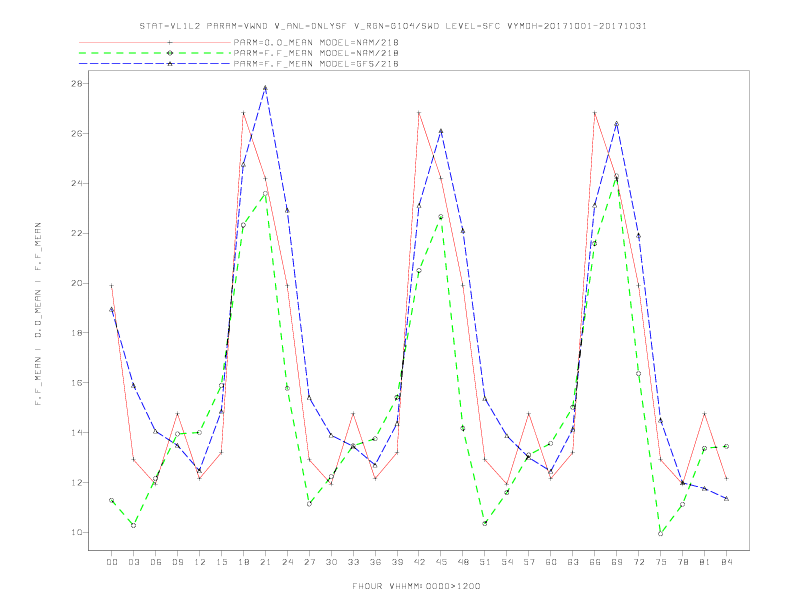Click x-axis tick label 33
This screenshot has height=612, width=792.
tap(353, 562)
